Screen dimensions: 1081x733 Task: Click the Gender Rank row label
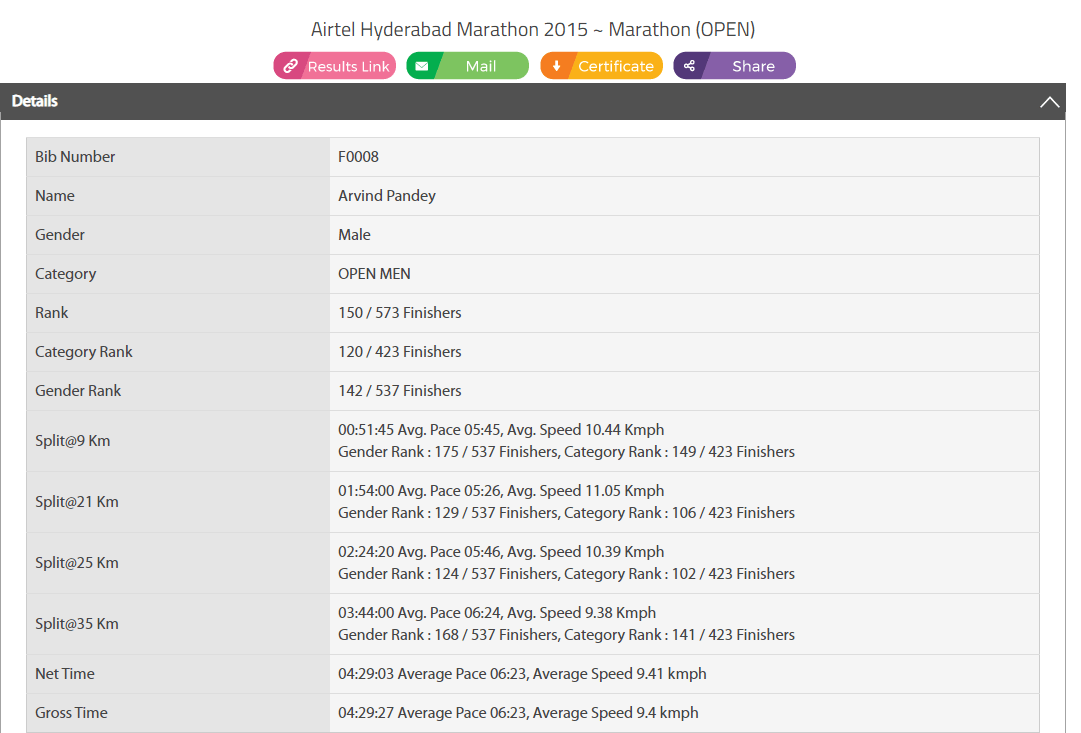78,390
